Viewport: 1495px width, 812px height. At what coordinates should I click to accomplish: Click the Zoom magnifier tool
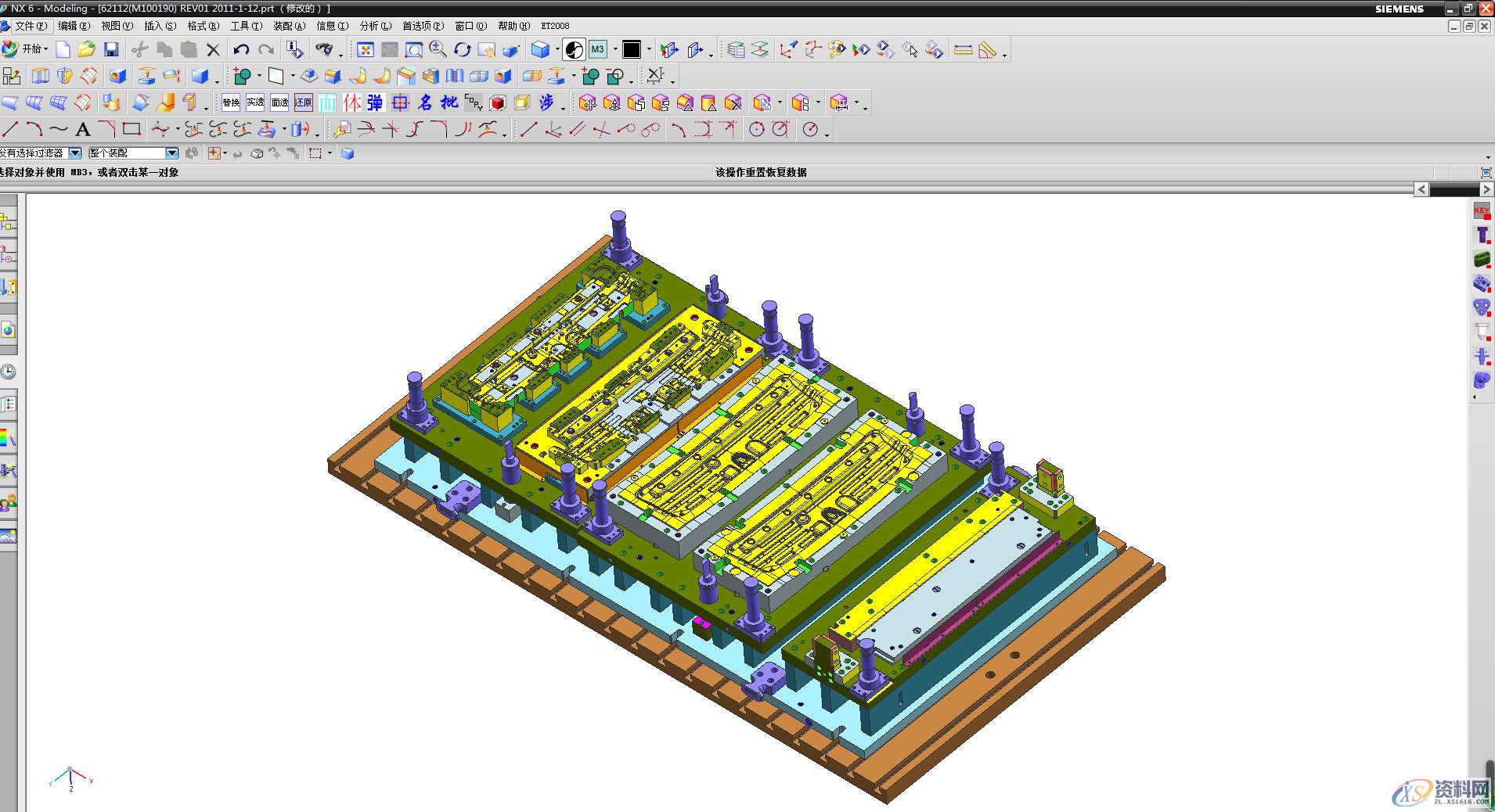(x=438, y=50)
